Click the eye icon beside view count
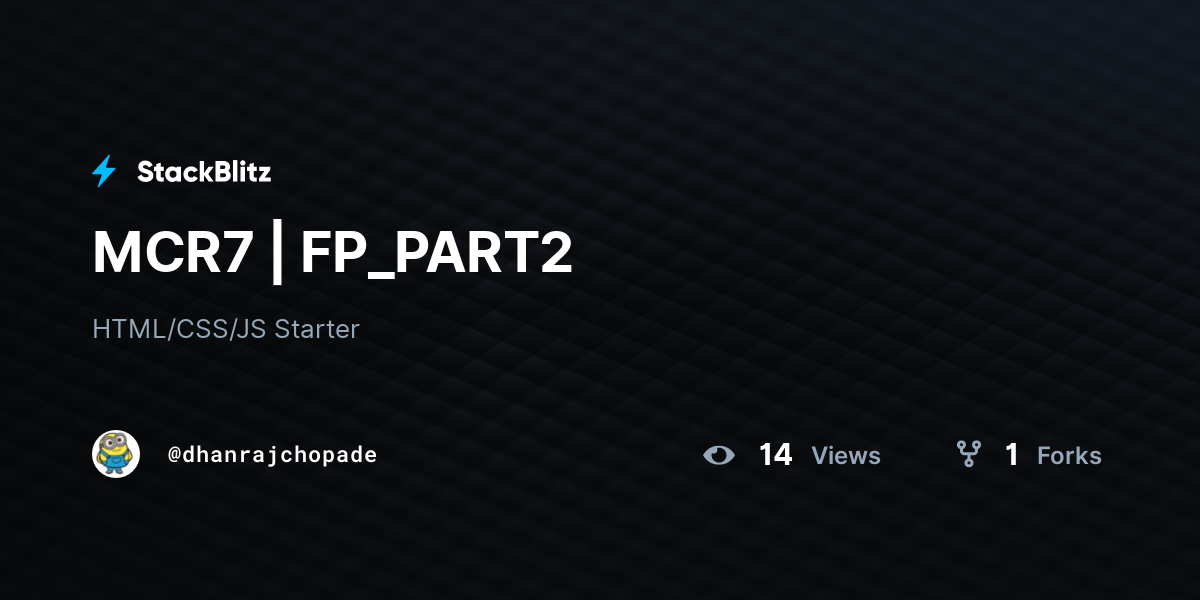This screenshot has height=600, width=1200. [718, 455]
